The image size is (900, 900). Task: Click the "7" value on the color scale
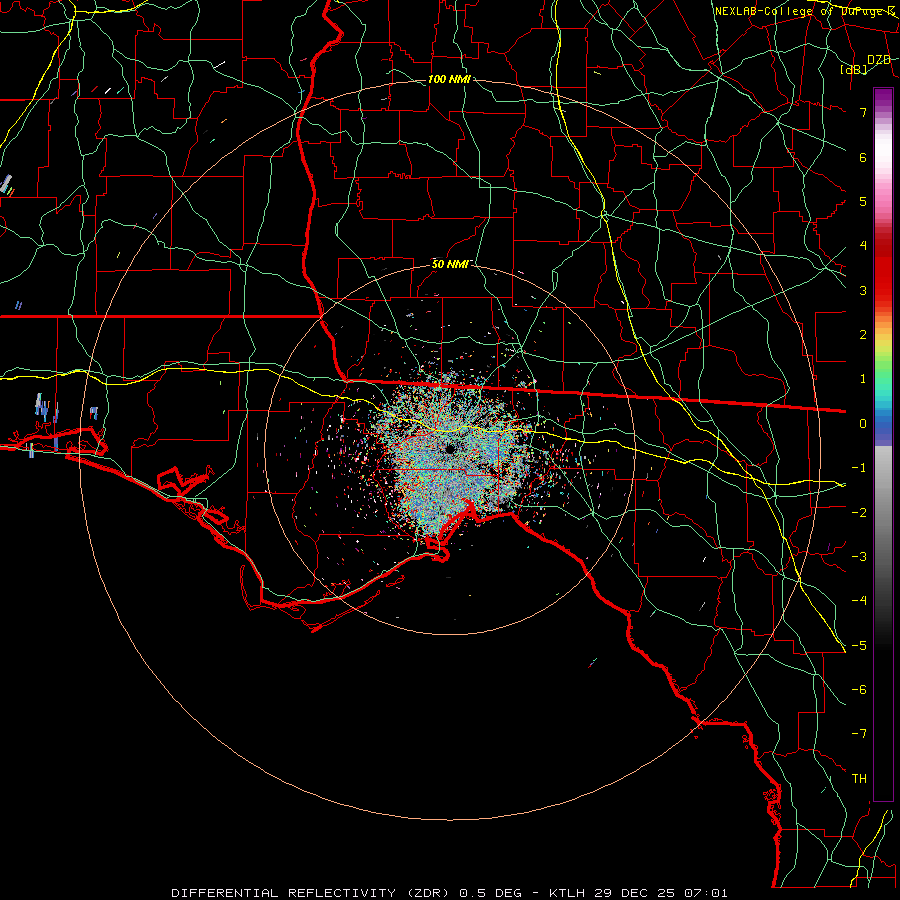863,112
